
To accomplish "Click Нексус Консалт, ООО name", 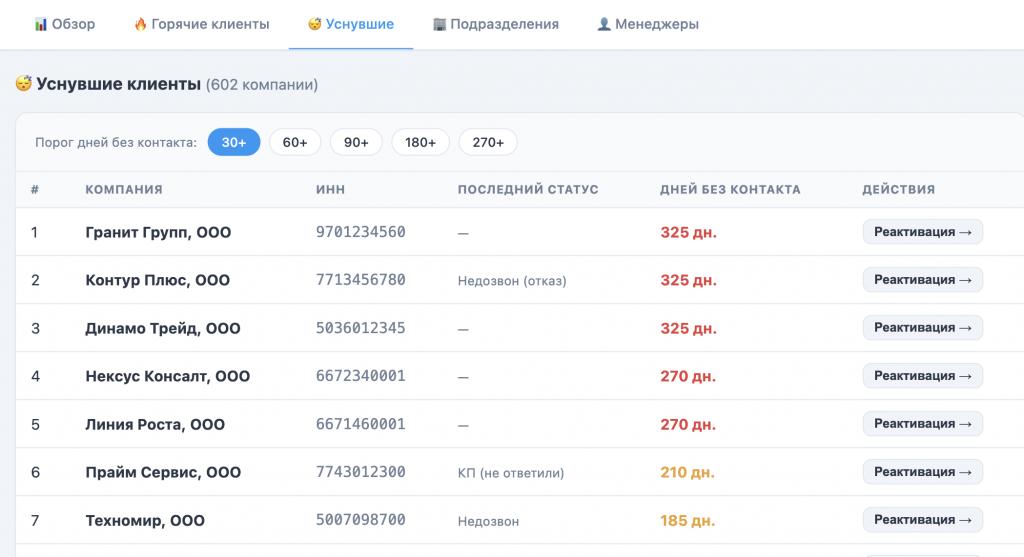I will 167,376.
